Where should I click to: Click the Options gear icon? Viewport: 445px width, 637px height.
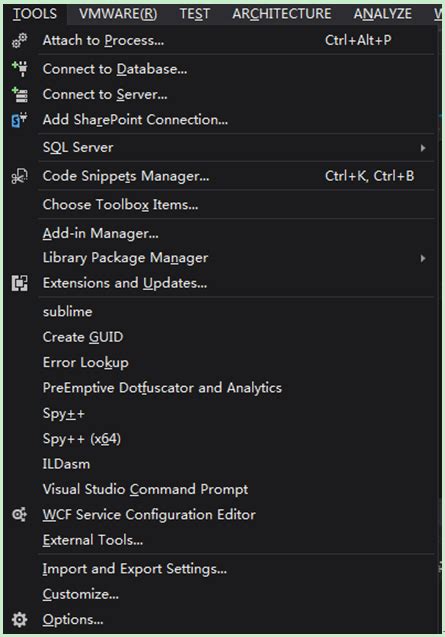[x=19, y=620]
